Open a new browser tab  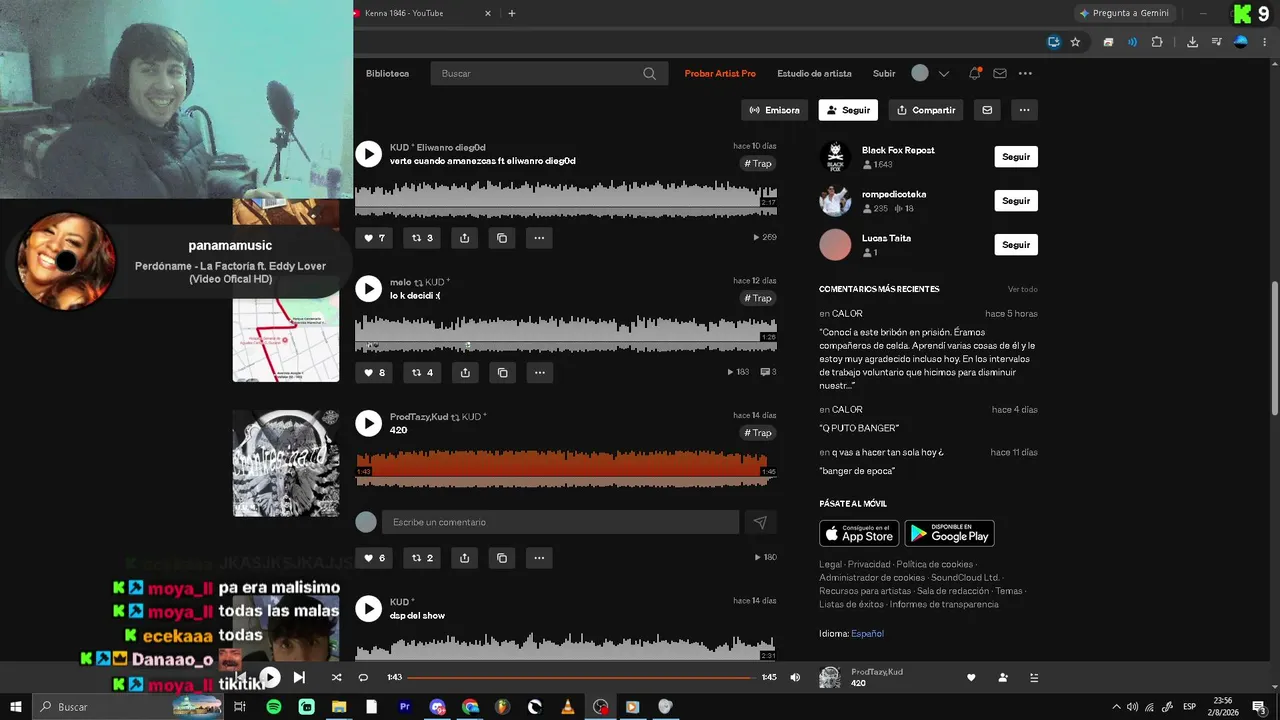point(512,13)
